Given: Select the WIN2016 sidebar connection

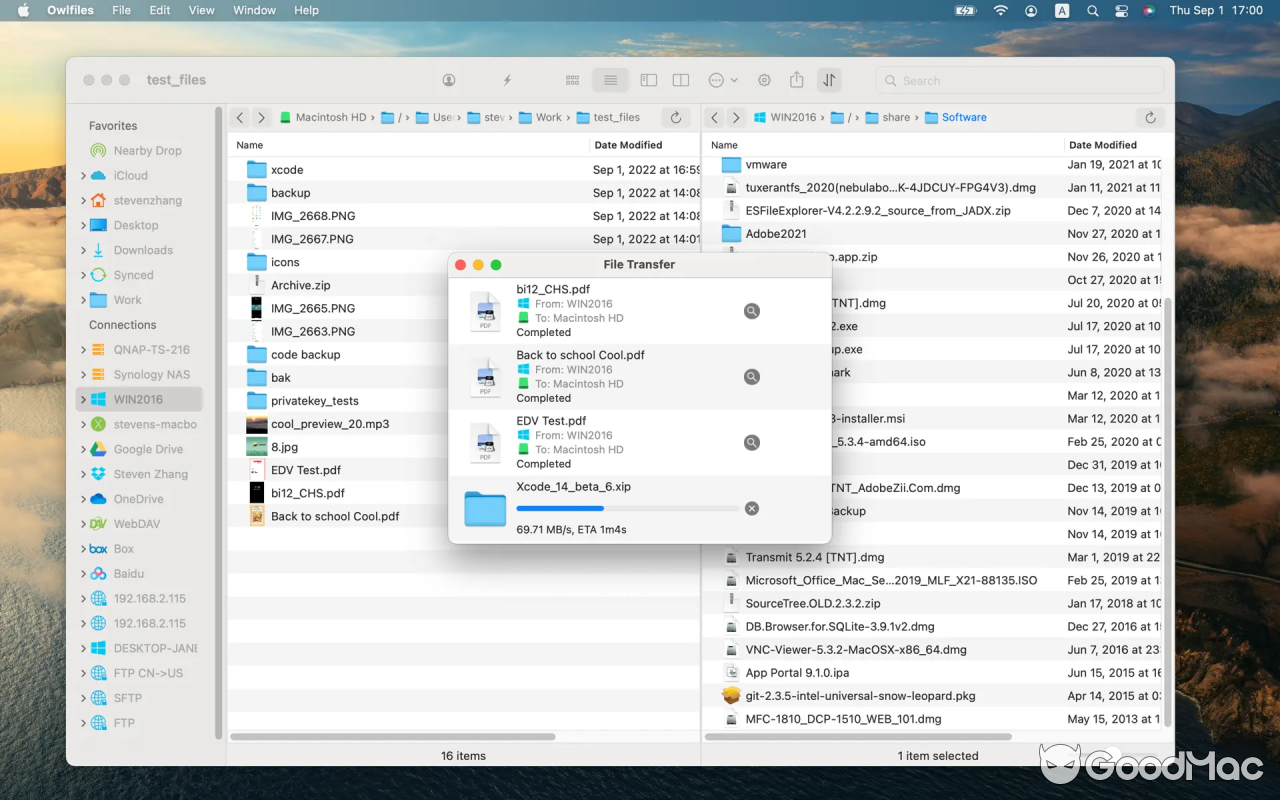Looking at the screenshot, I should [139, 399].
